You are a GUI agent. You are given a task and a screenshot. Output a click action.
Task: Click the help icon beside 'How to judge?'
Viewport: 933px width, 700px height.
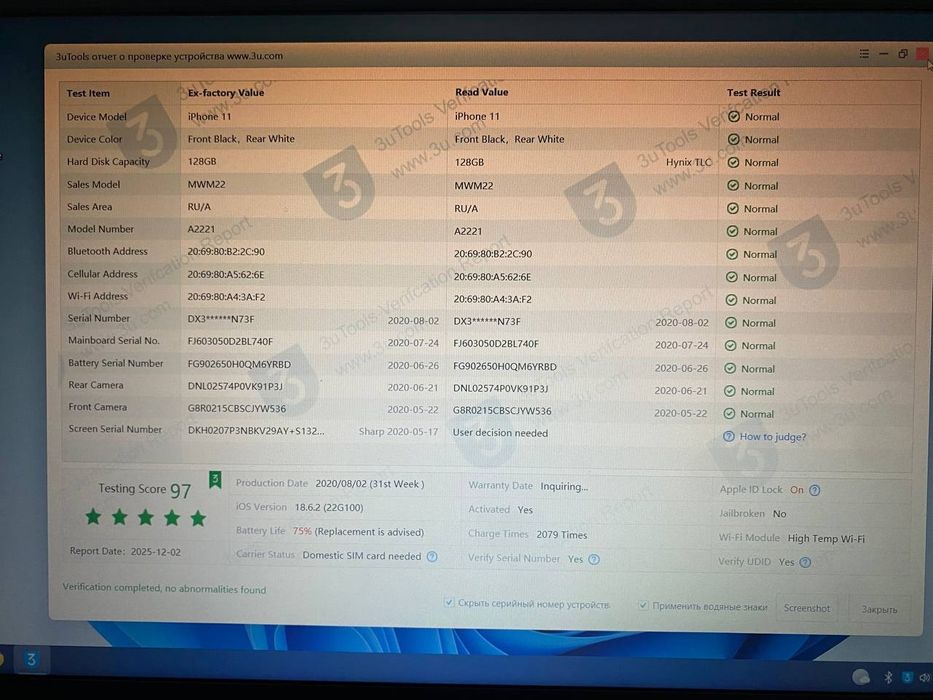pyautogui.click(x=728, y=436)
